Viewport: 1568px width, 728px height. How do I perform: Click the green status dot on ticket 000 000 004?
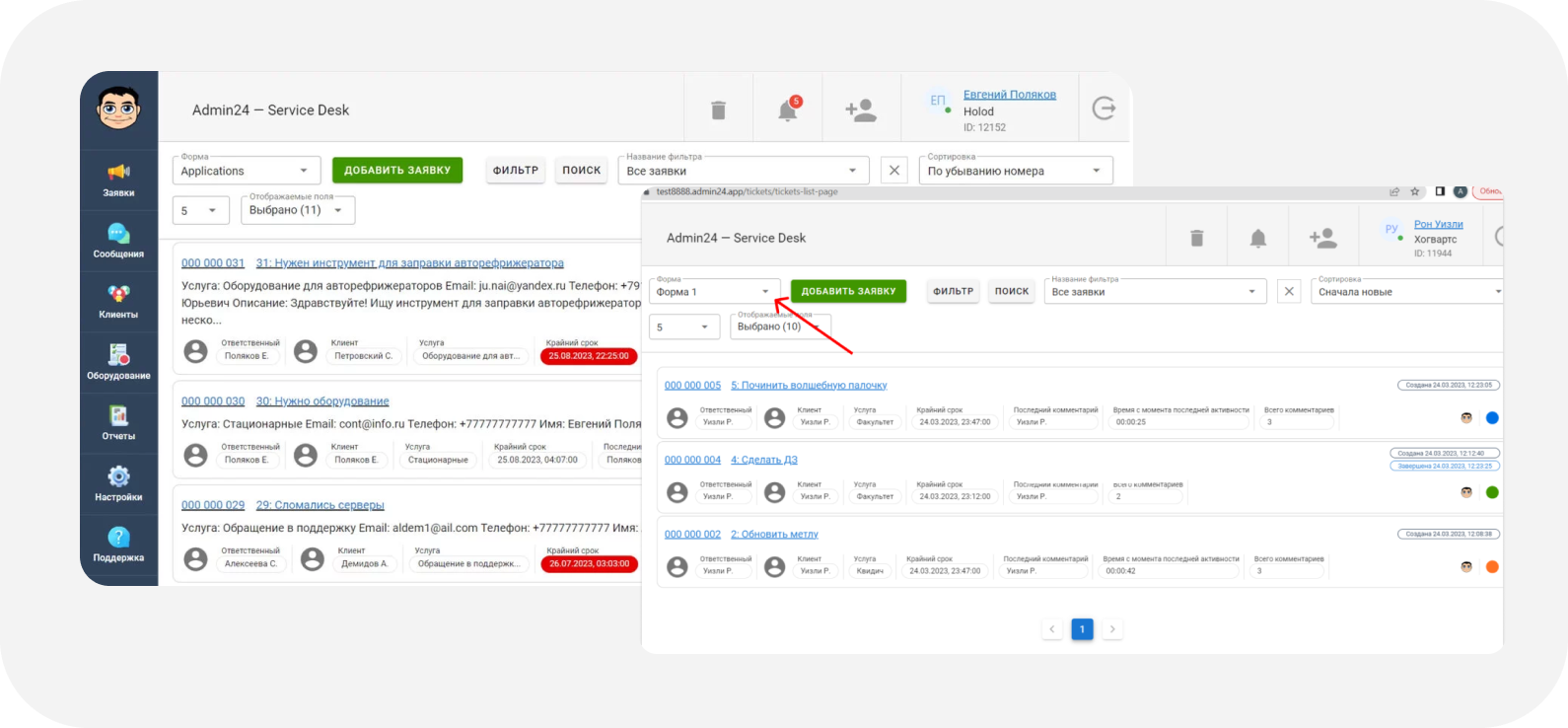1492,492
